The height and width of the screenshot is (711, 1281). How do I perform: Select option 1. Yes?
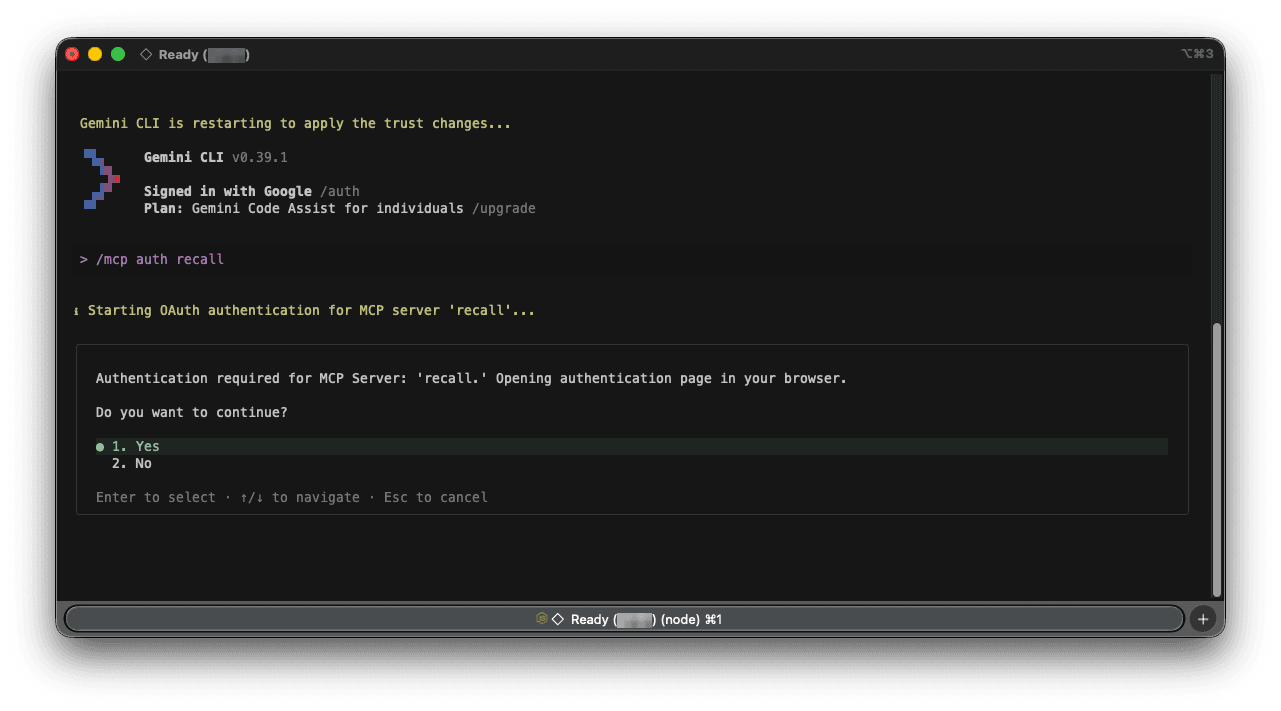[136, 446]
